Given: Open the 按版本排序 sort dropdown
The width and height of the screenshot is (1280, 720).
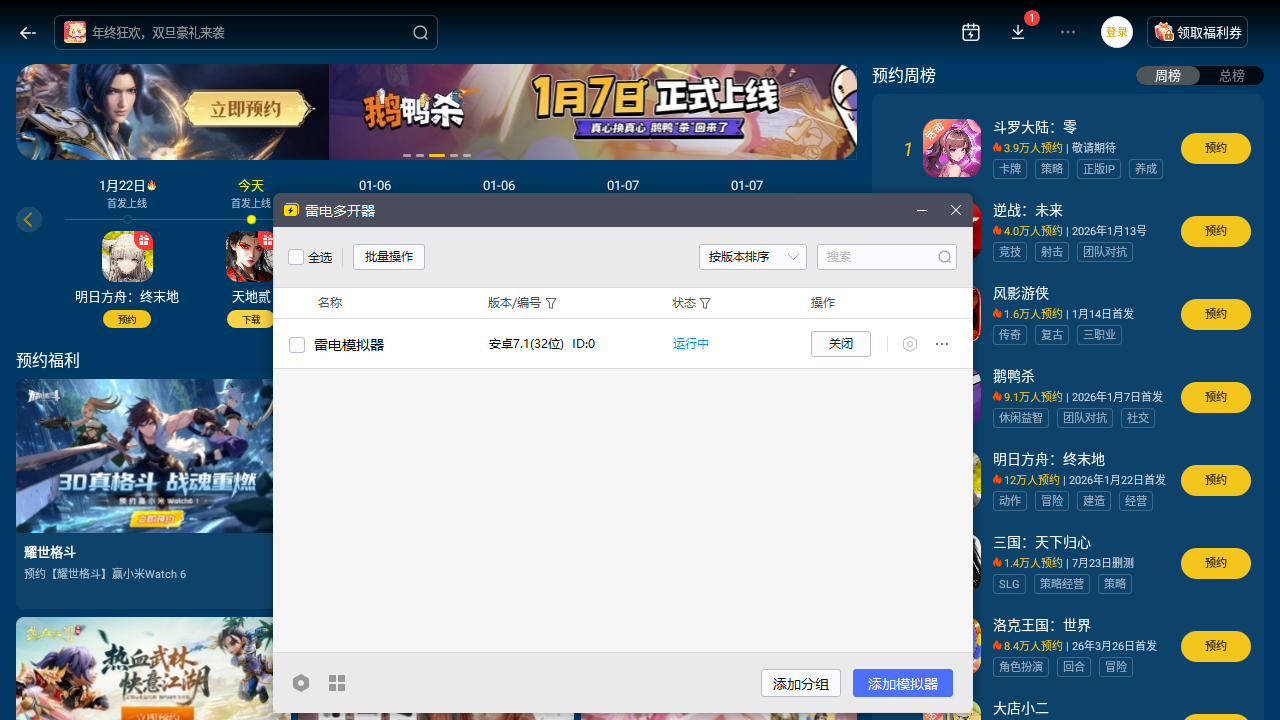Looking at the screenshot, I should 752,257.
